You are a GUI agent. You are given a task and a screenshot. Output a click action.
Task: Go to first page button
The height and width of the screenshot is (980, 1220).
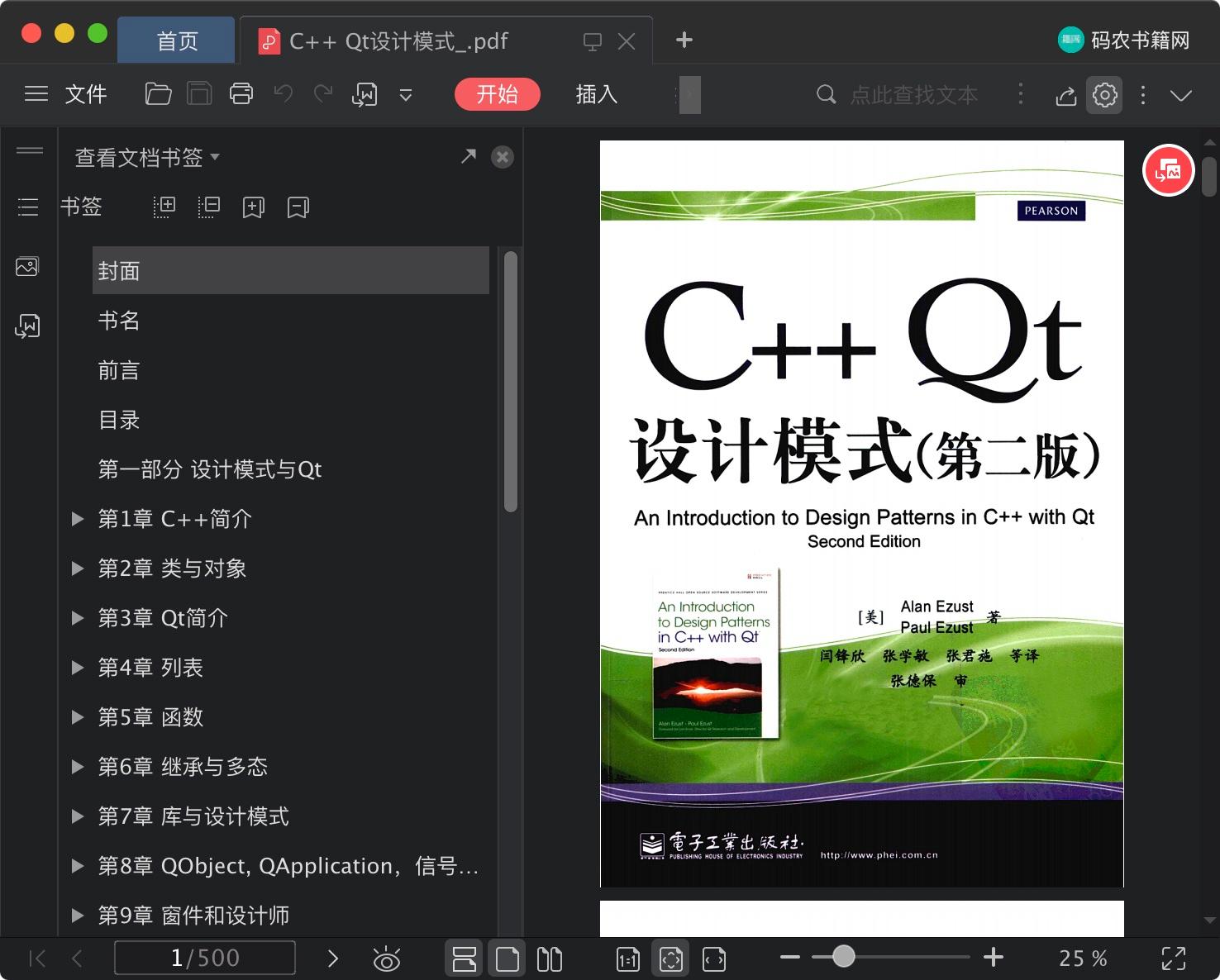pos(37,959)
